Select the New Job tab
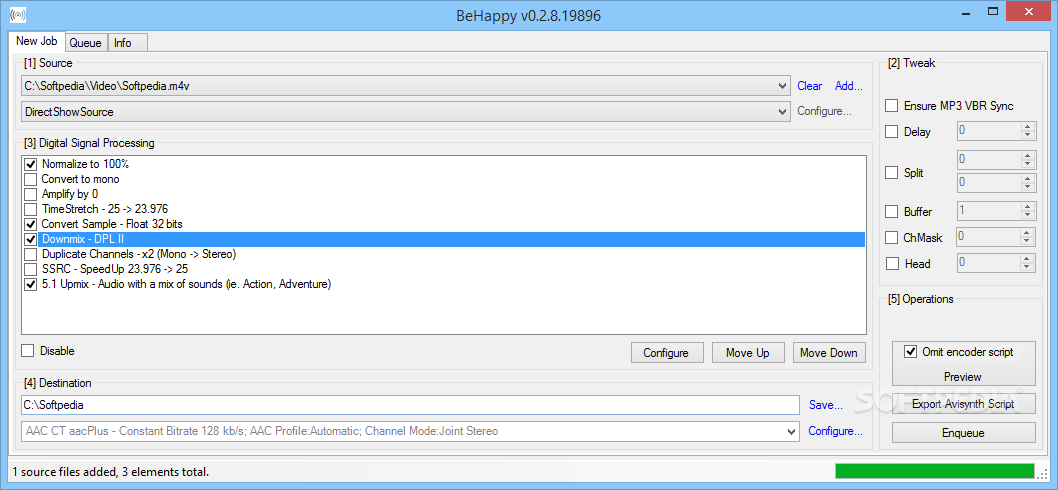 (37, 40)
